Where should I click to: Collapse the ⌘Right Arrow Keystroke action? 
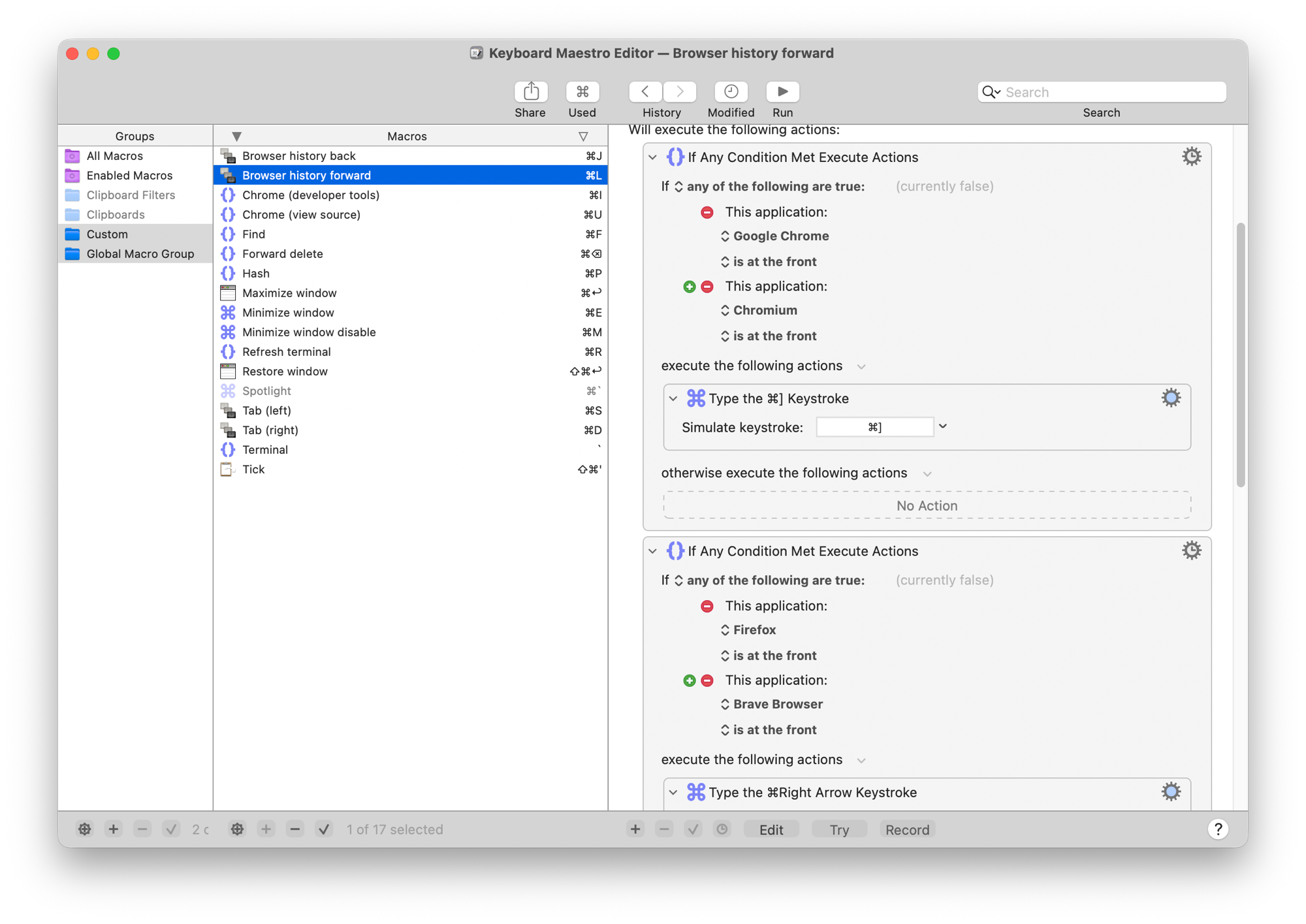(673, 792)
